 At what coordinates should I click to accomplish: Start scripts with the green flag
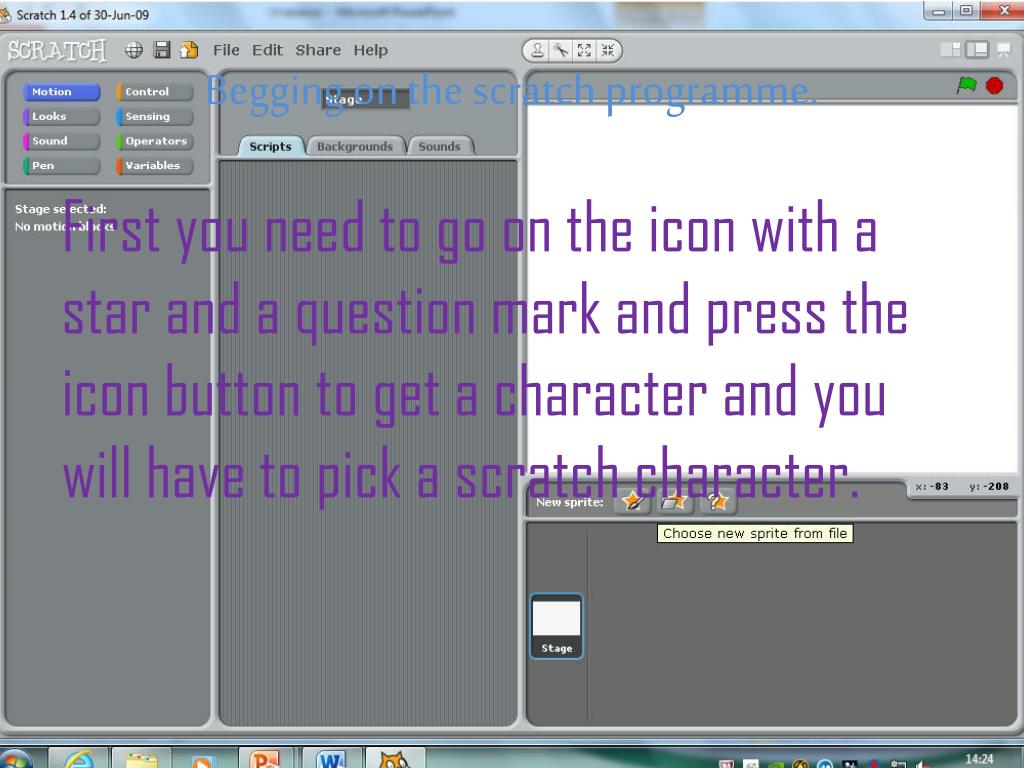coord(967,85)
